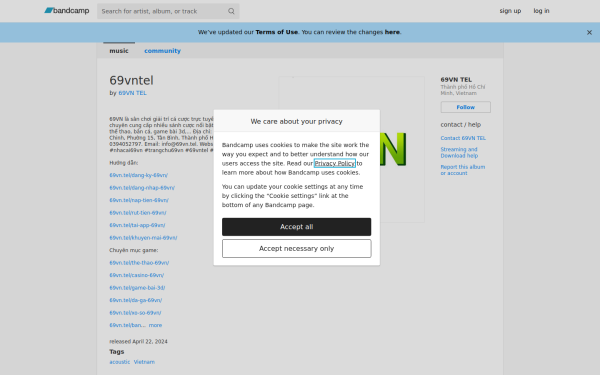The height and width of the screenshot is (375, 600).
Task: Click the 'released April 22, 2024' text
Action: point(139,341)
